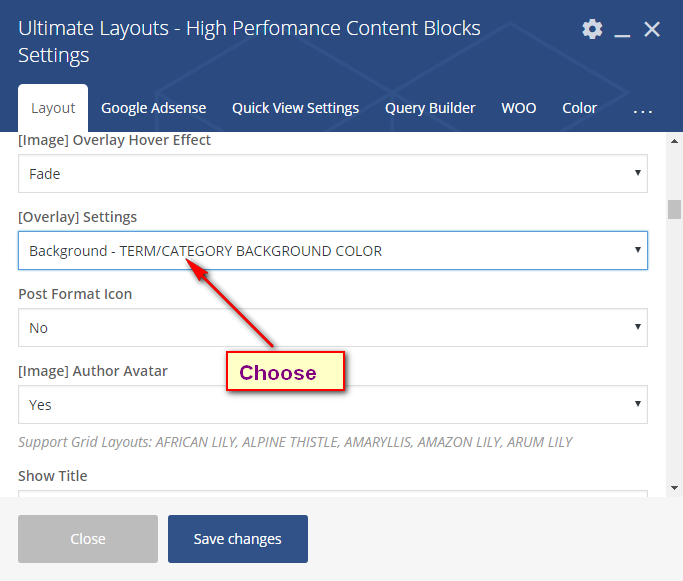Screen dimensions: 683x581
Task: Select the Query Builder tab
Action: [430, 108]
